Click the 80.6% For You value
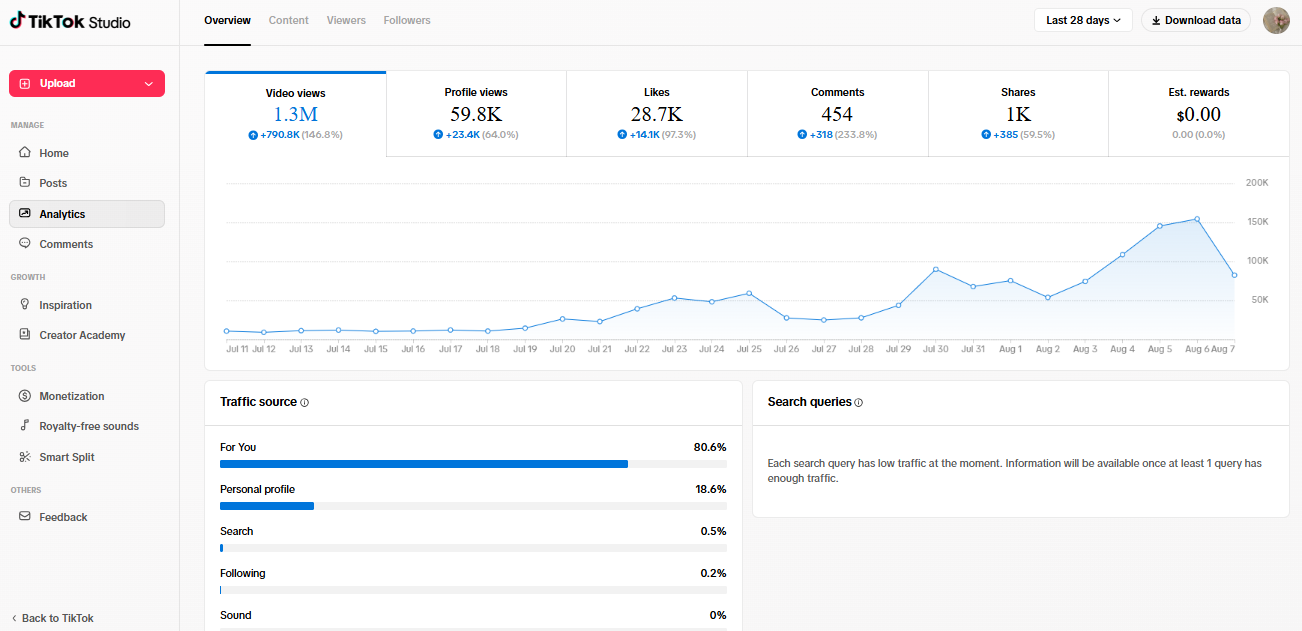The image size is (1302, 631). [710, 447]
